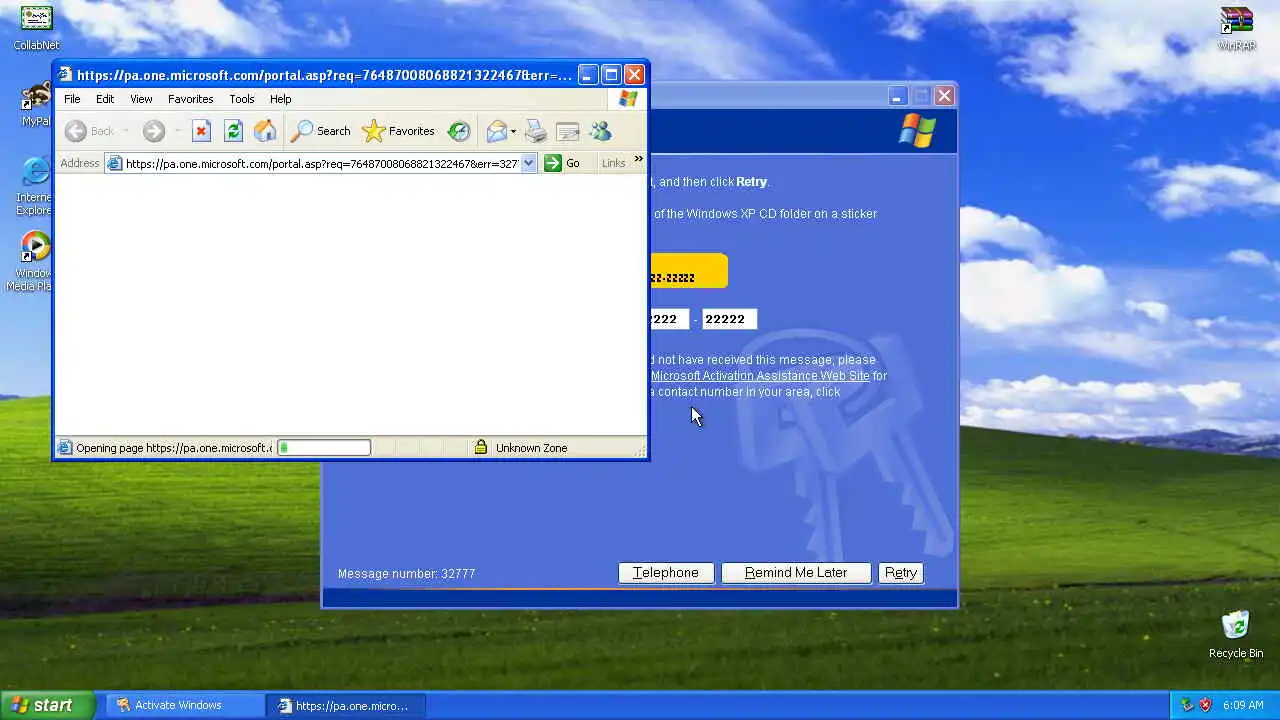Click the Windows logo in Activate Windows header
Screen dimensions: 1280x720
point(917,131)
